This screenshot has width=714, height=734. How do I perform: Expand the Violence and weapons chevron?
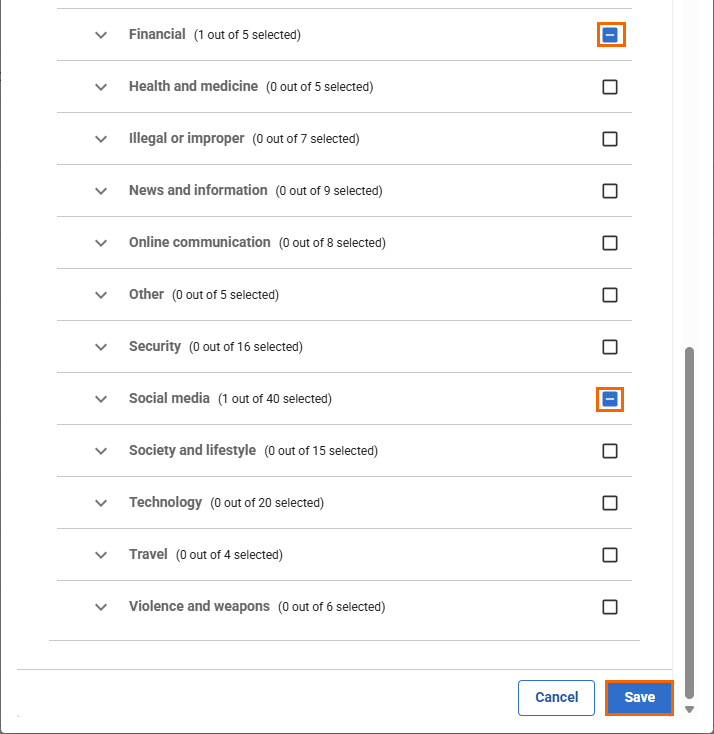coord(100,607)
